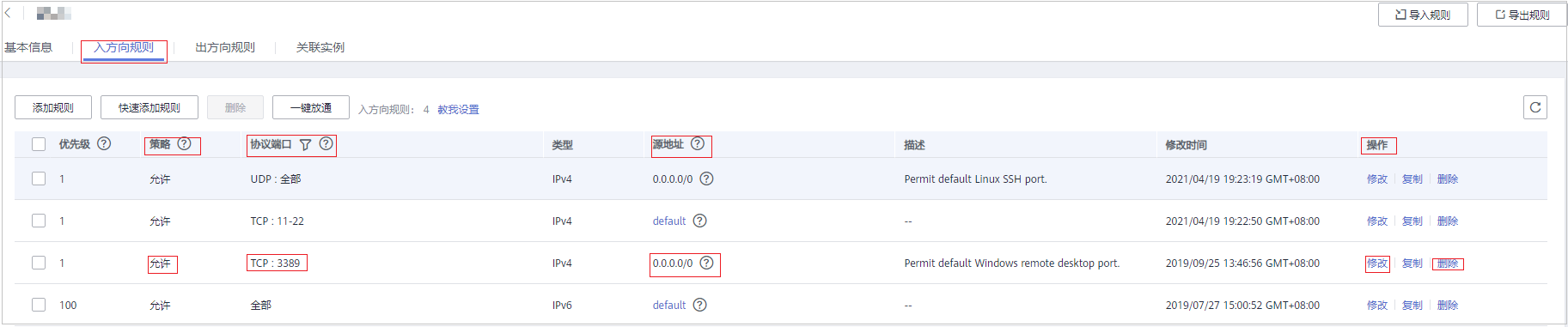Click help icon beside default in IPv6 row

tap(700, 305)
